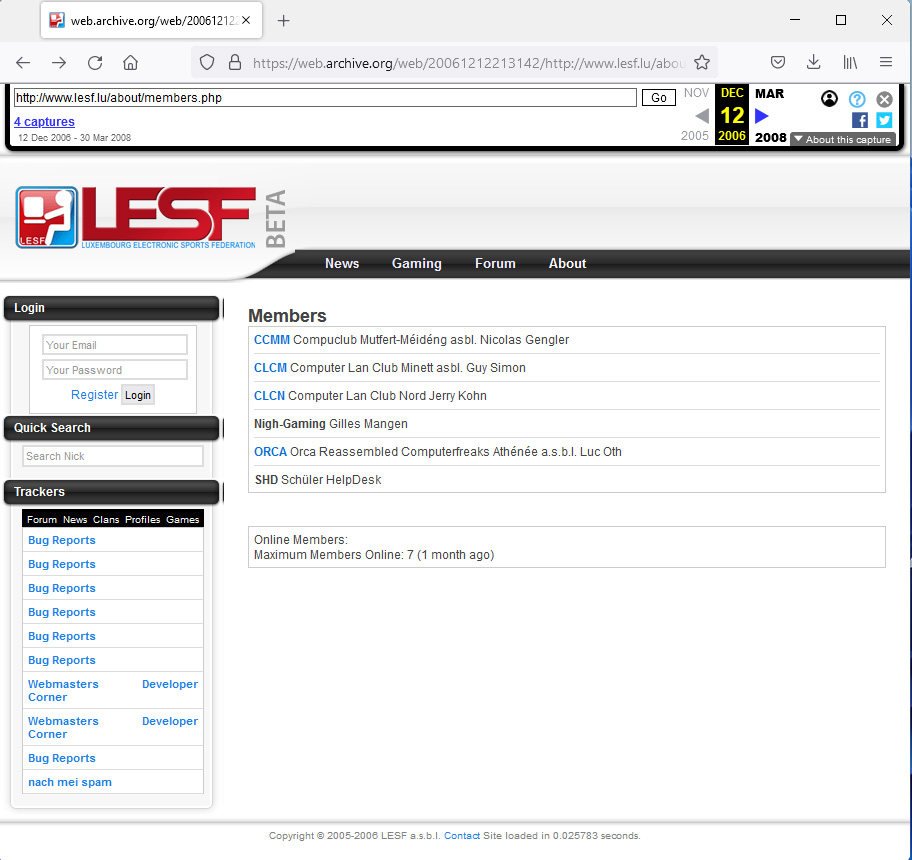Screen dimensions: 912x860
Task: Go to next capture with blue arrow
Action: point(761,116)
